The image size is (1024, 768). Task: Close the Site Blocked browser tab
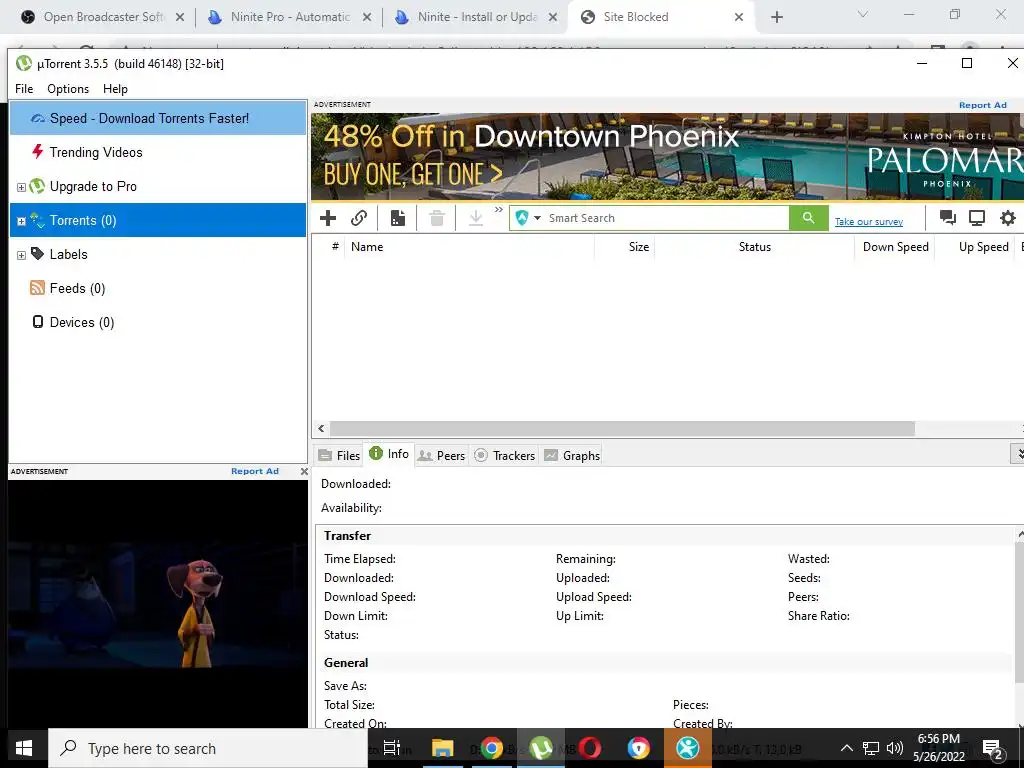(x=739, y=17)
